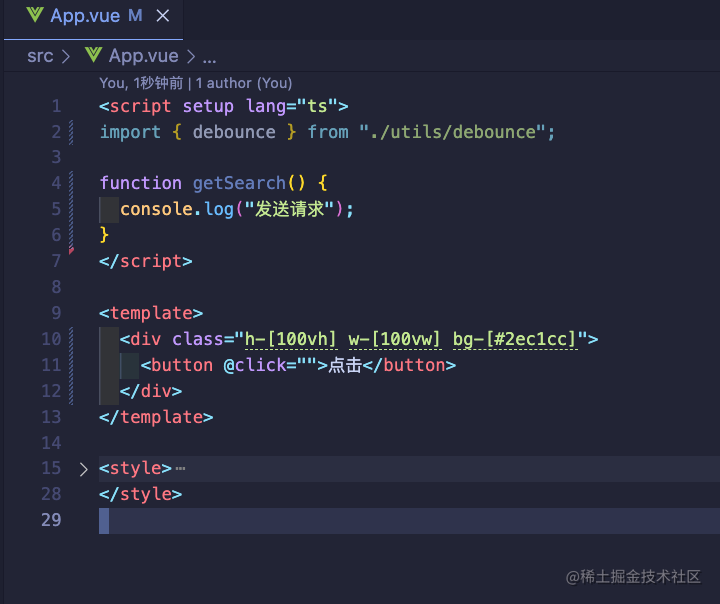Click the git change marker beside line 2
The image size is (720, 604).
click(x=71, y=132)
